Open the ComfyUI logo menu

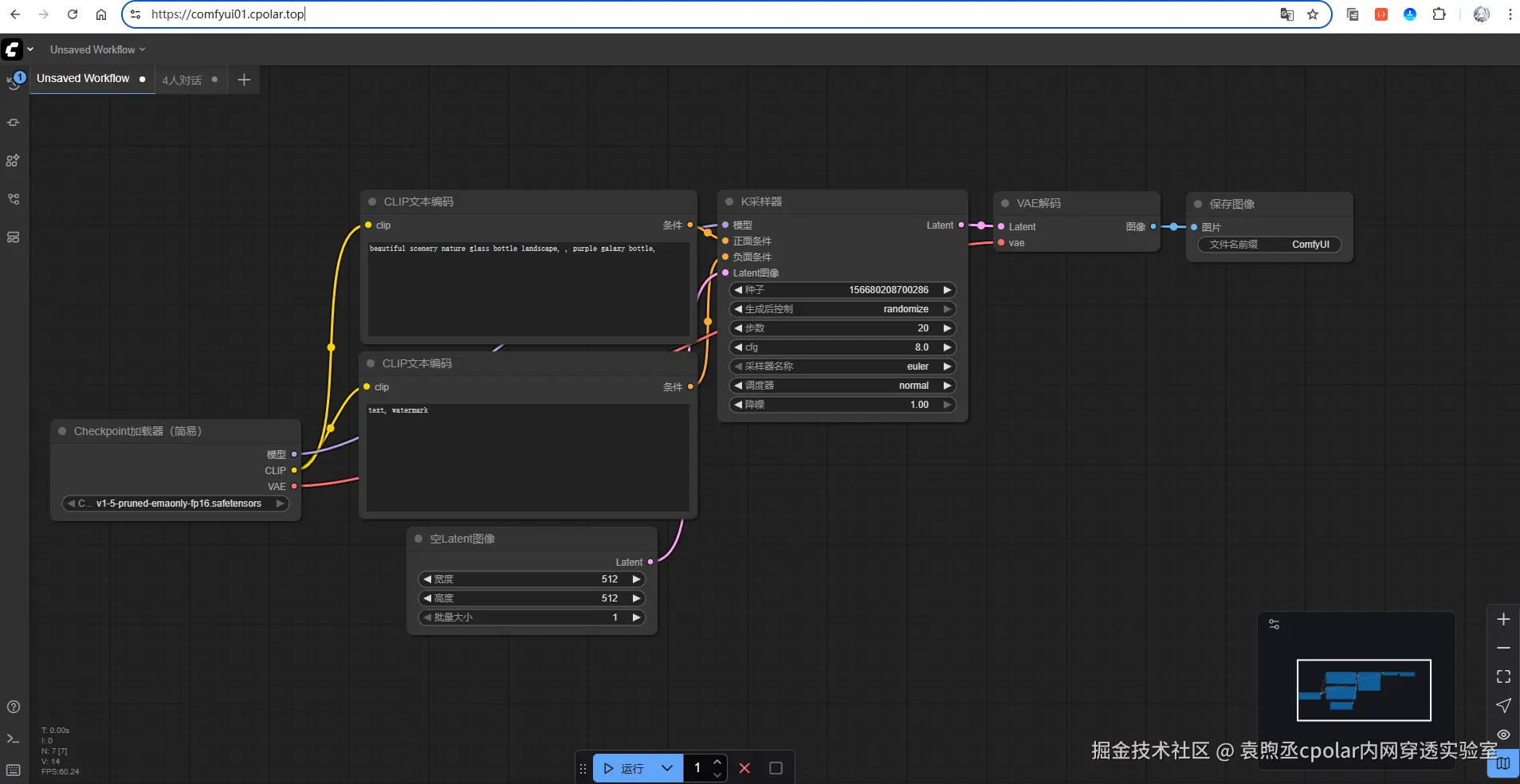click(12, 49)
